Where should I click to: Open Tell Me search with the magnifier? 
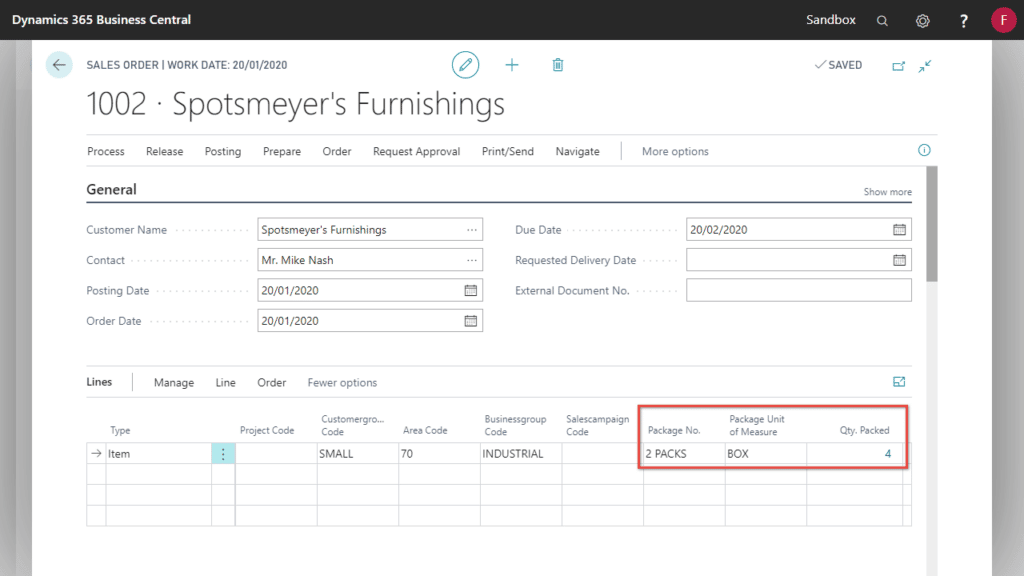tap(882, 19)
